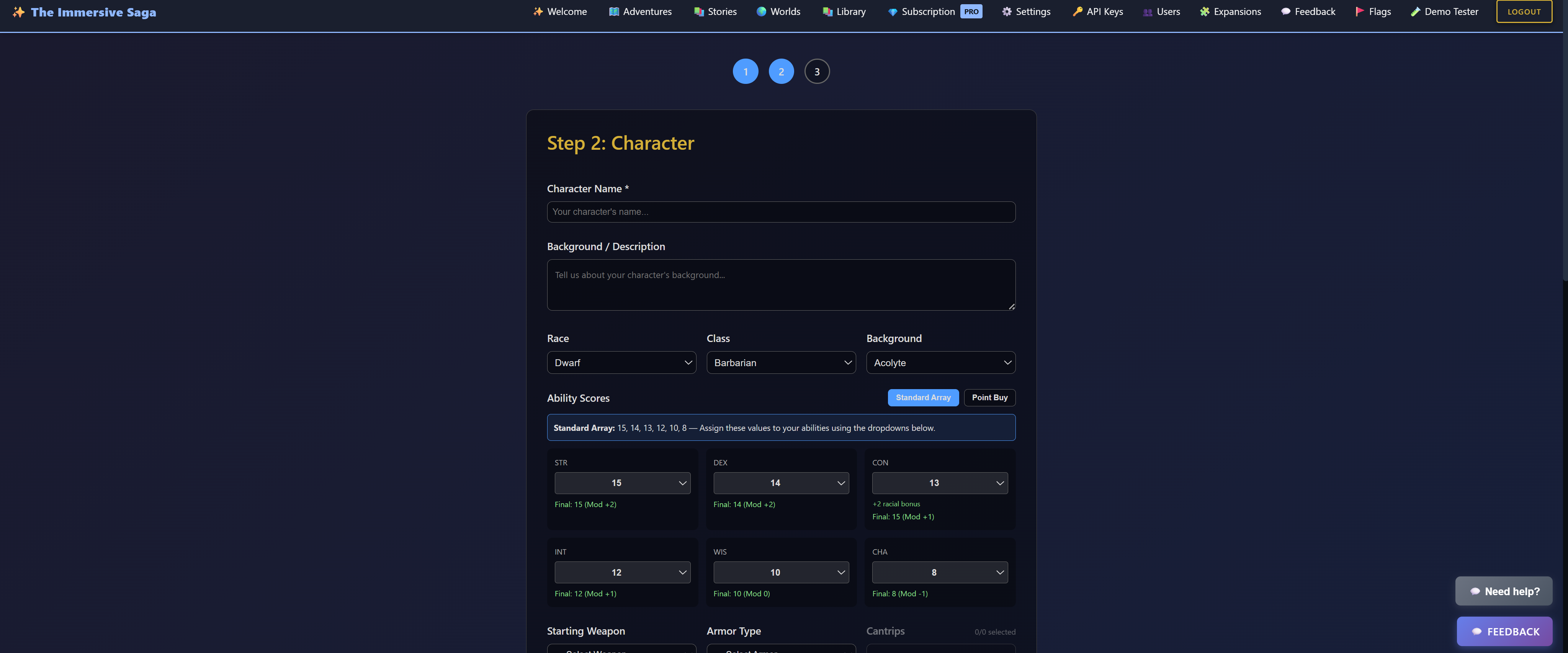
Task: Click the Background Description text area
Action: (781, 285)
